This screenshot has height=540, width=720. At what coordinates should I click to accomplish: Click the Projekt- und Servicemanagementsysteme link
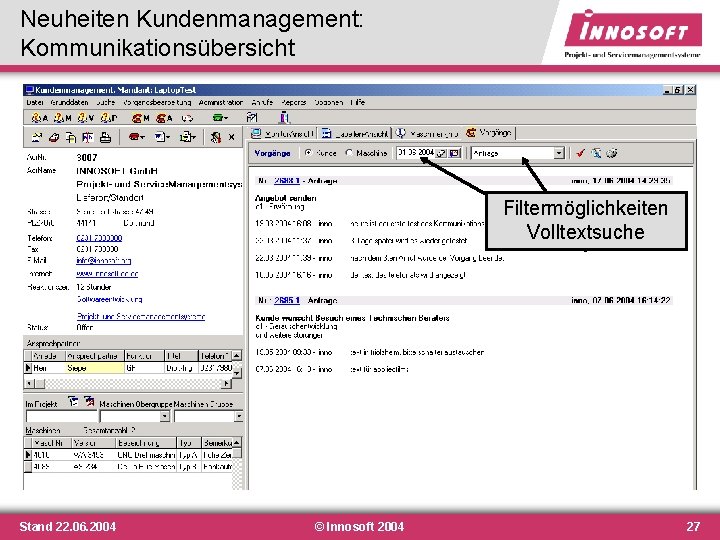tap(141, 316)
